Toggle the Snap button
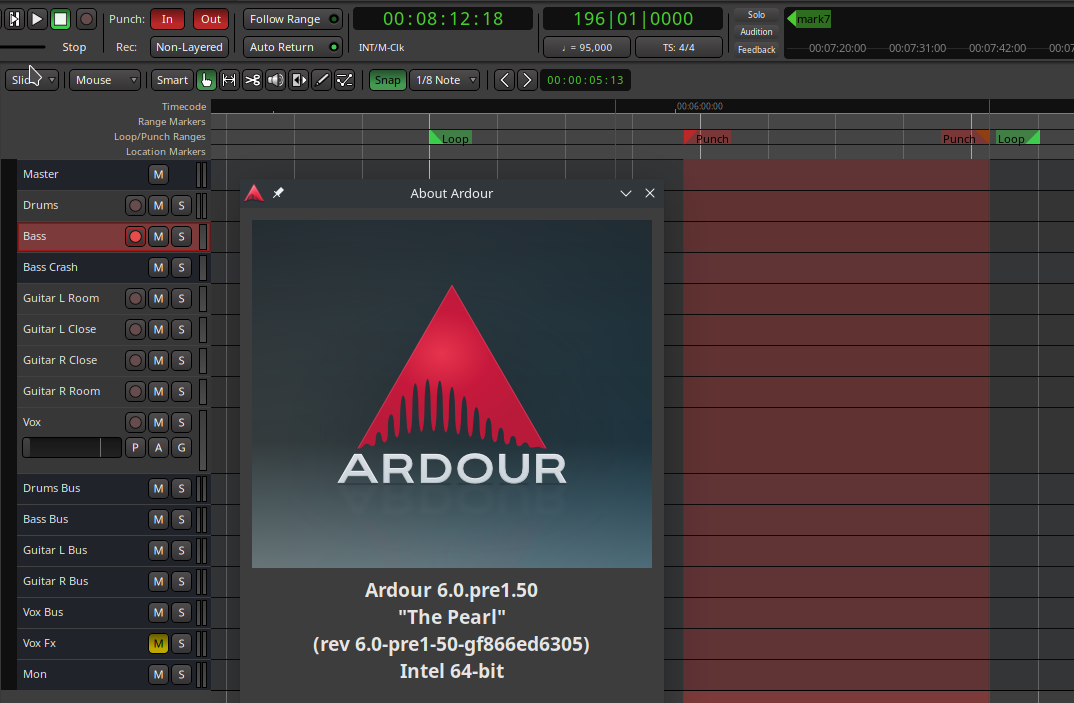This screenshot has height=703, width=1074. point(387,80)
